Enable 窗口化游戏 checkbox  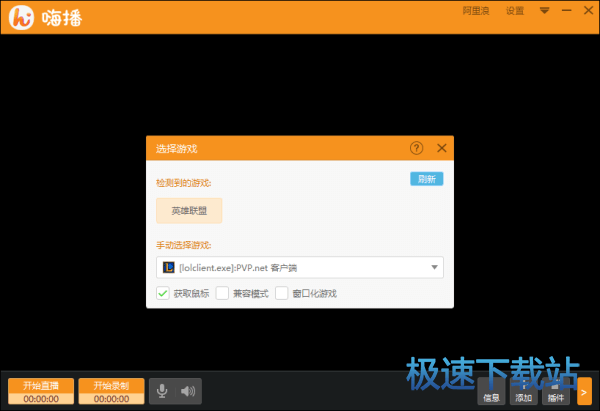pyautogui.click(x=281, y=294)
